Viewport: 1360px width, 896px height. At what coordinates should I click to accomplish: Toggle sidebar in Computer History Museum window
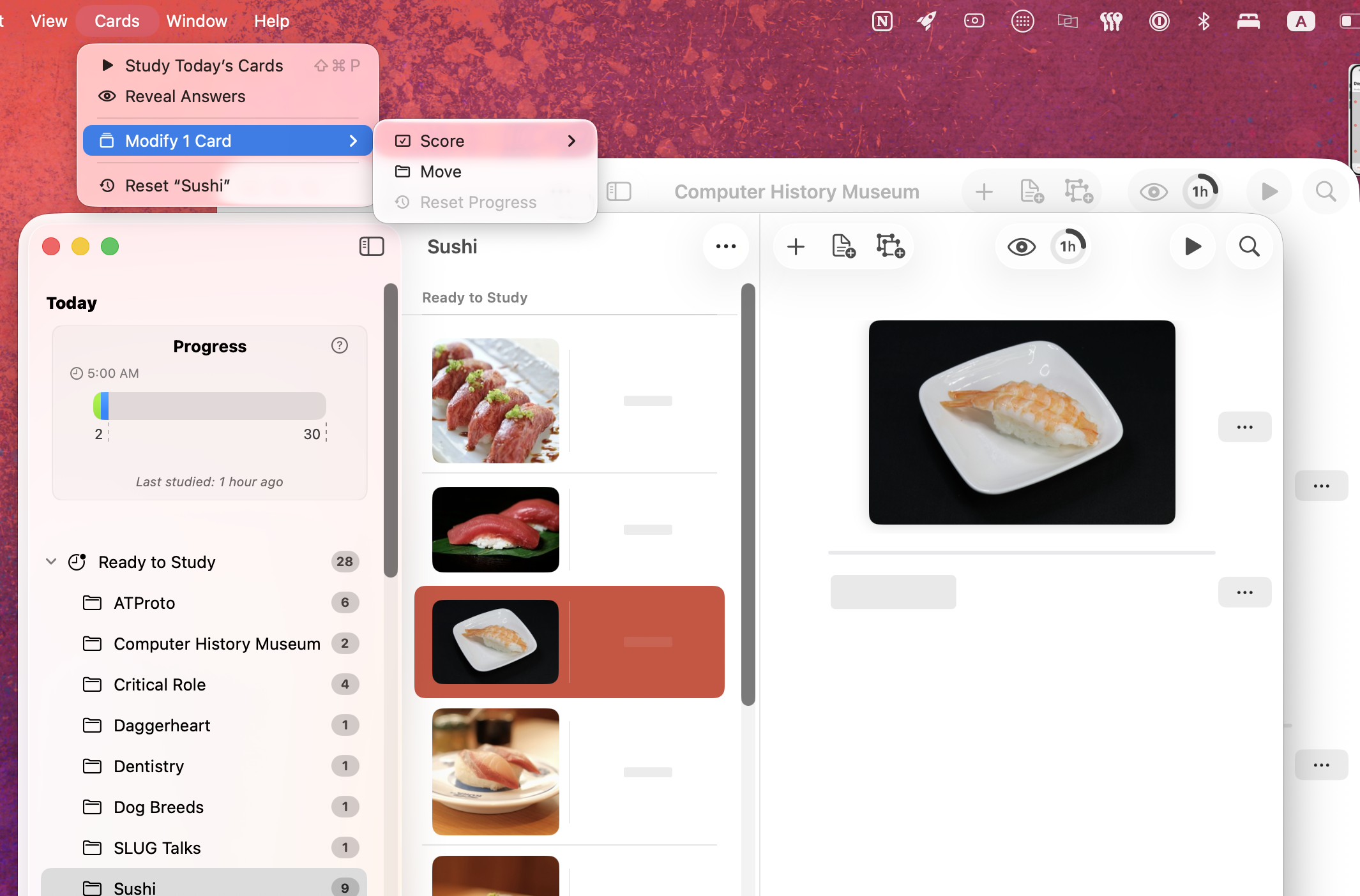pos(619,191)
